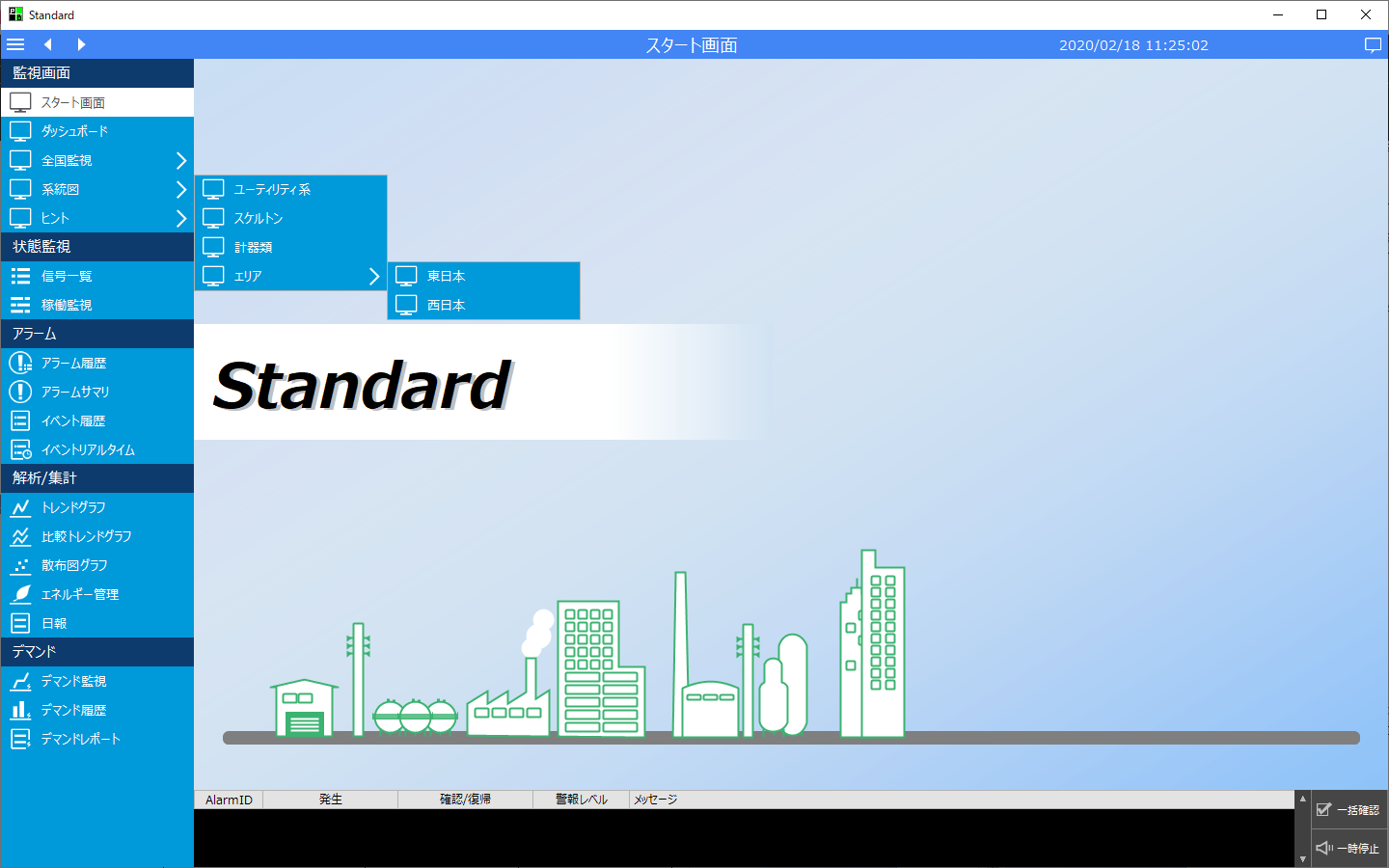The width and height of the screenshot is (1389, 868).
Task: Go forward with the right arrow
Action: pos(81,44)
